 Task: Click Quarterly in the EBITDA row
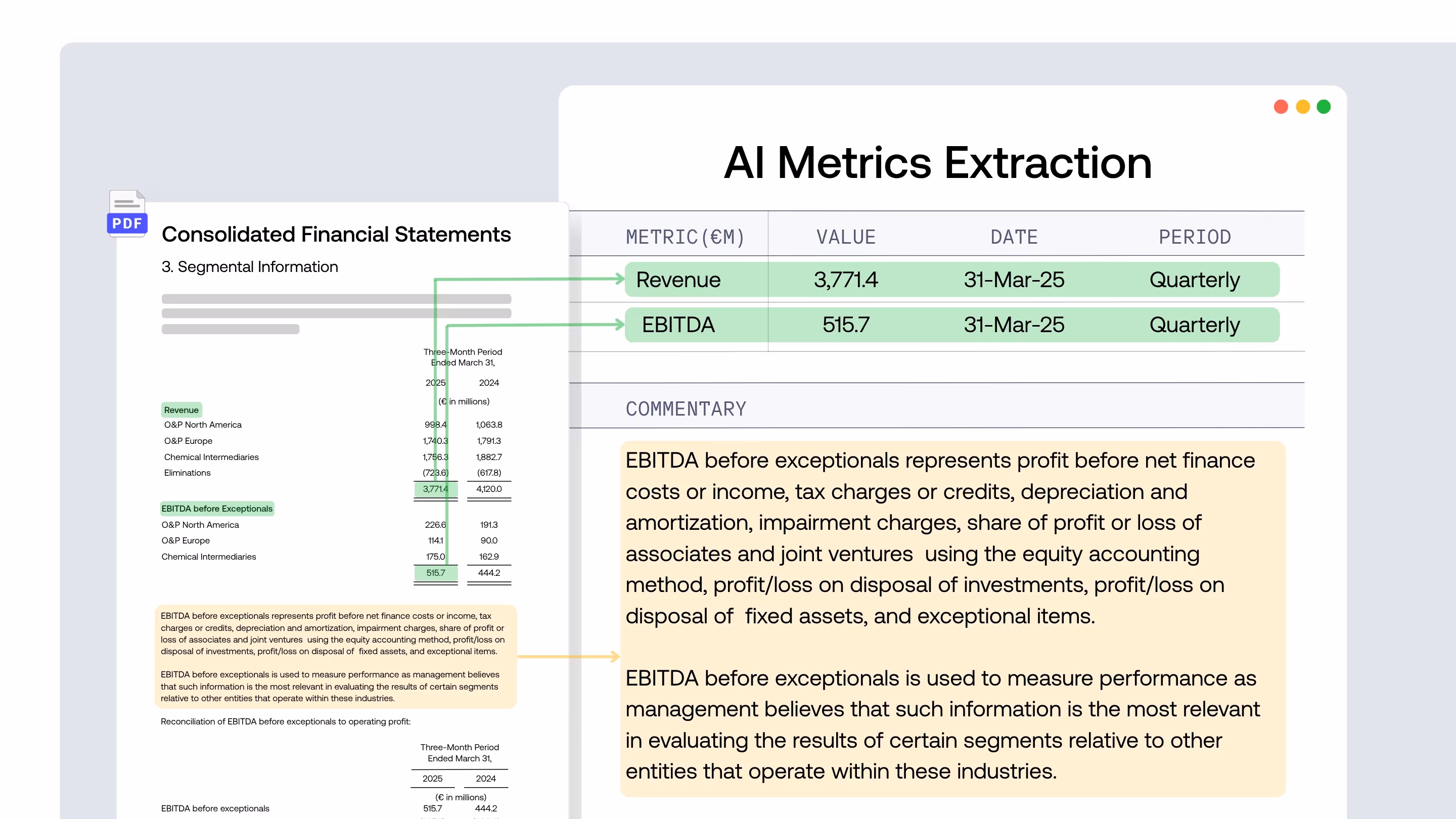pyautogui.click(x=1195, y=325)
